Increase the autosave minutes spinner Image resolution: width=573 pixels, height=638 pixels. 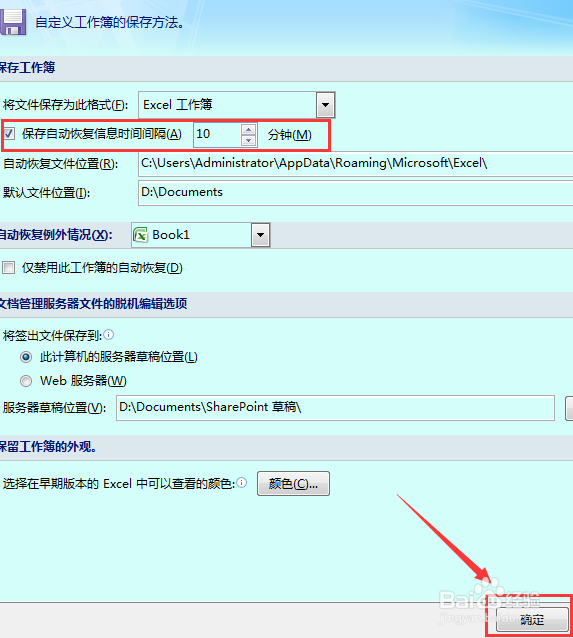[x=249, y=129]
